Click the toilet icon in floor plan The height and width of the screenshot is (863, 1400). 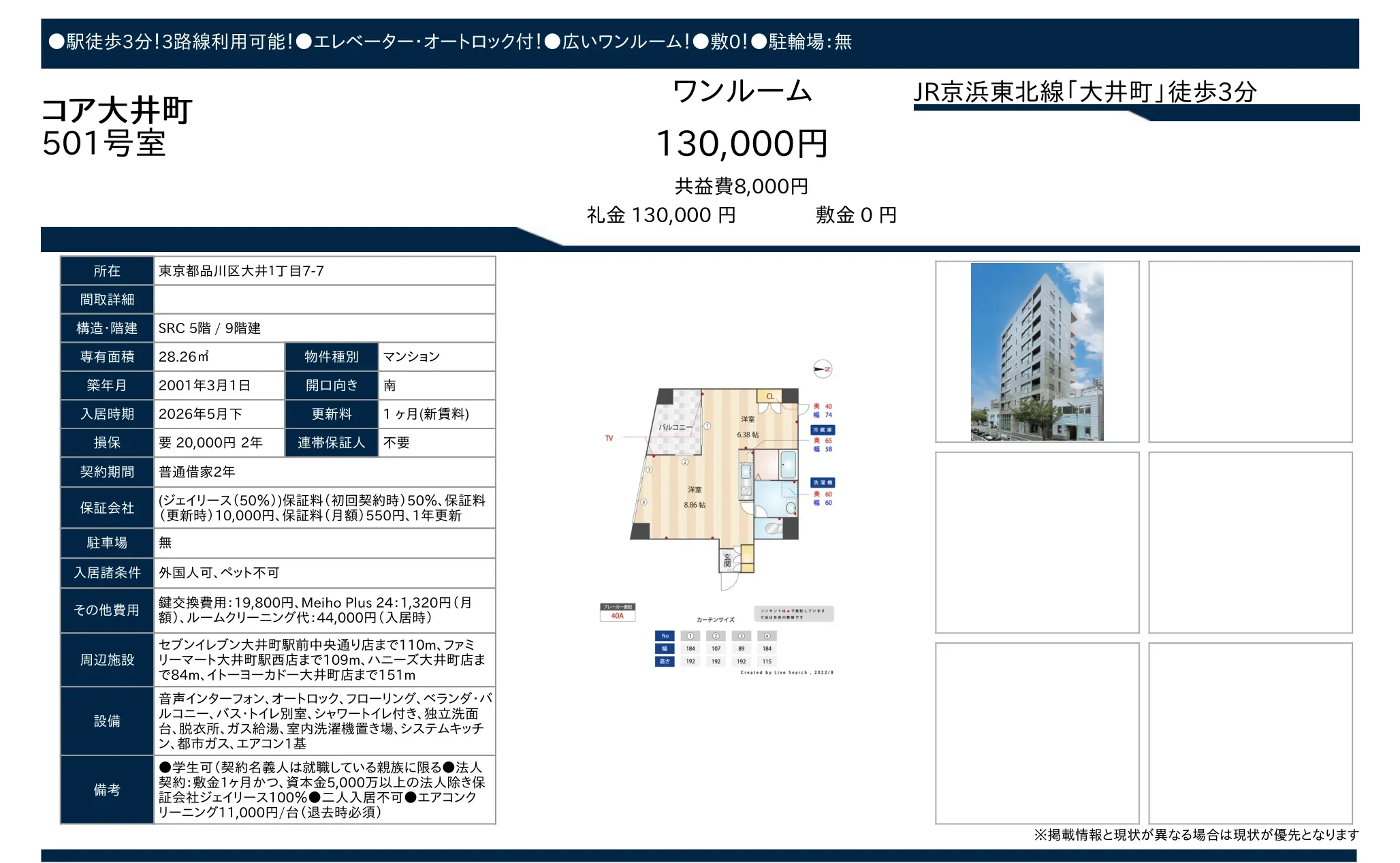click(x=773, y=527)
